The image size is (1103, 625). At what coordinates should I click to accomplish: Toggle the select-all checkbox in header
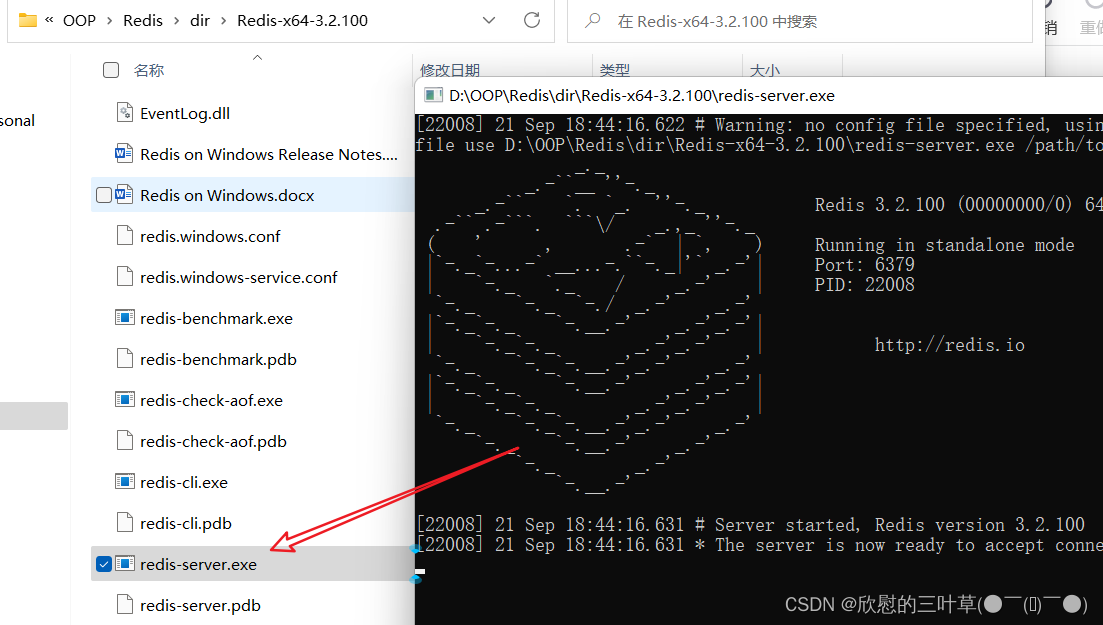click(x=110, y=70)
